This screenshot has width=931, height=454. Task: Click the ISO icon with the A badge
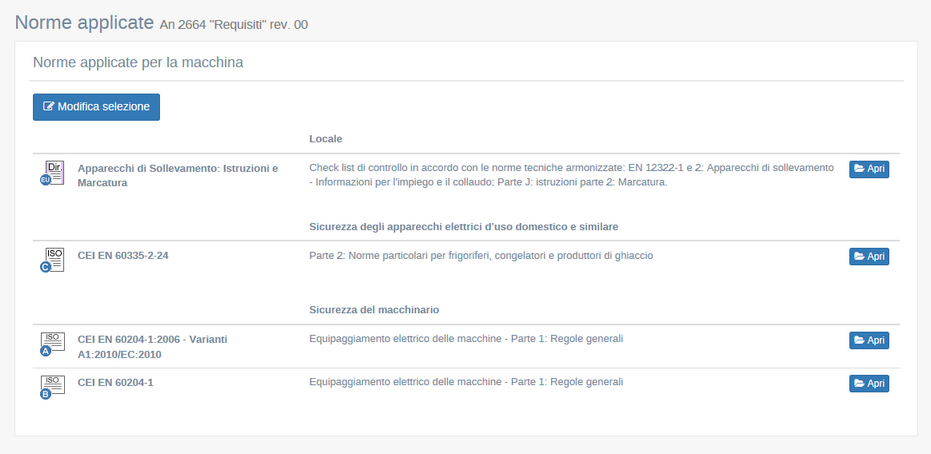[53, 344]
